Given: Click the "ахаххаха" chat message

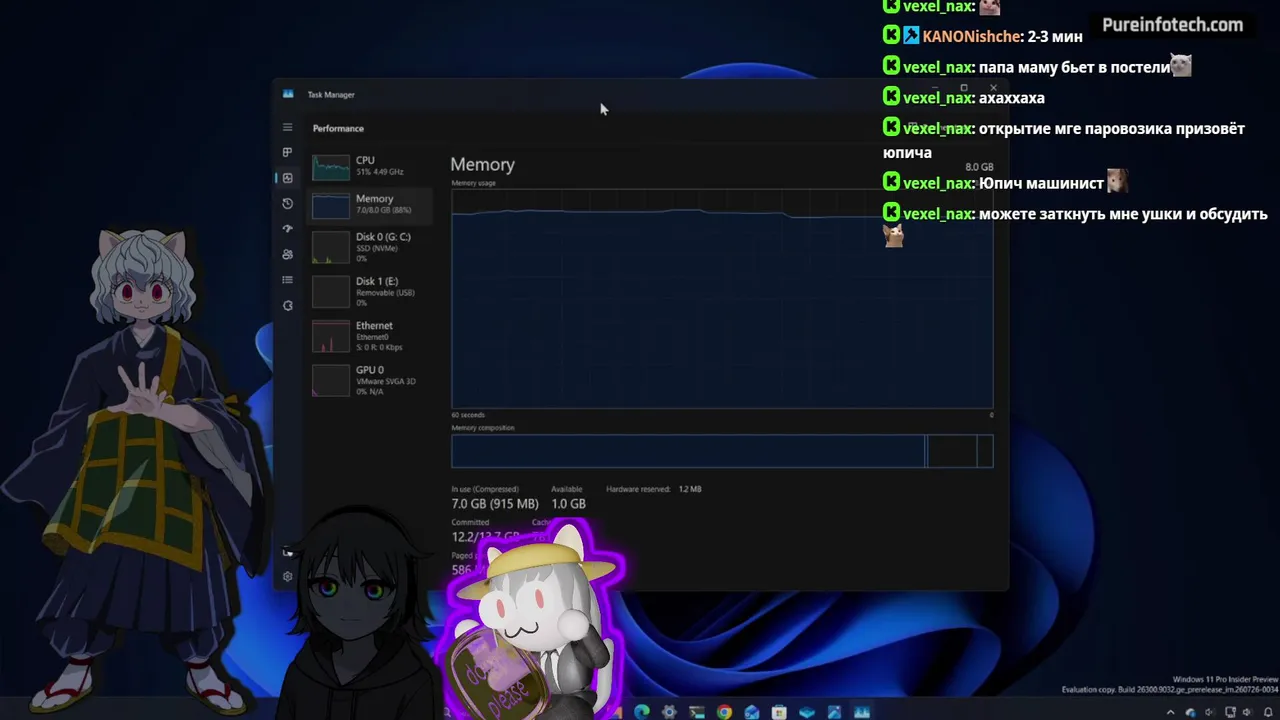Looking at the screenshot, I should coord(1012,98).
